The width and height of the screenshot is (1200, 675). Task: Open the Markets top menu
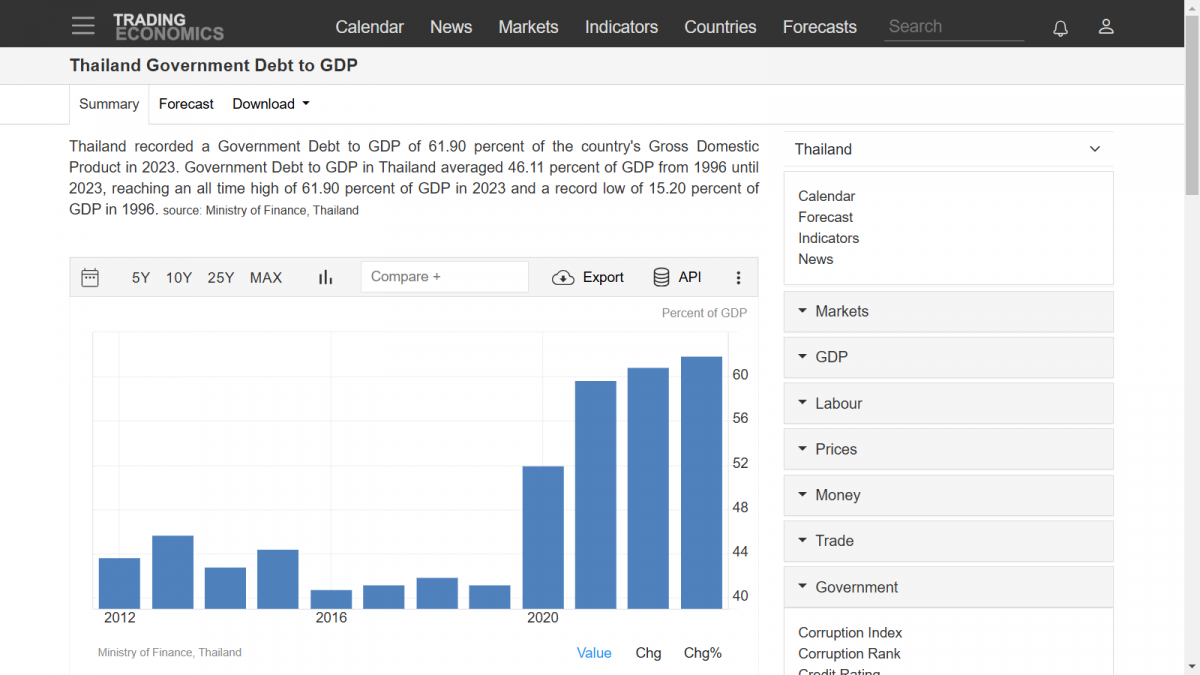pos(528,27)
